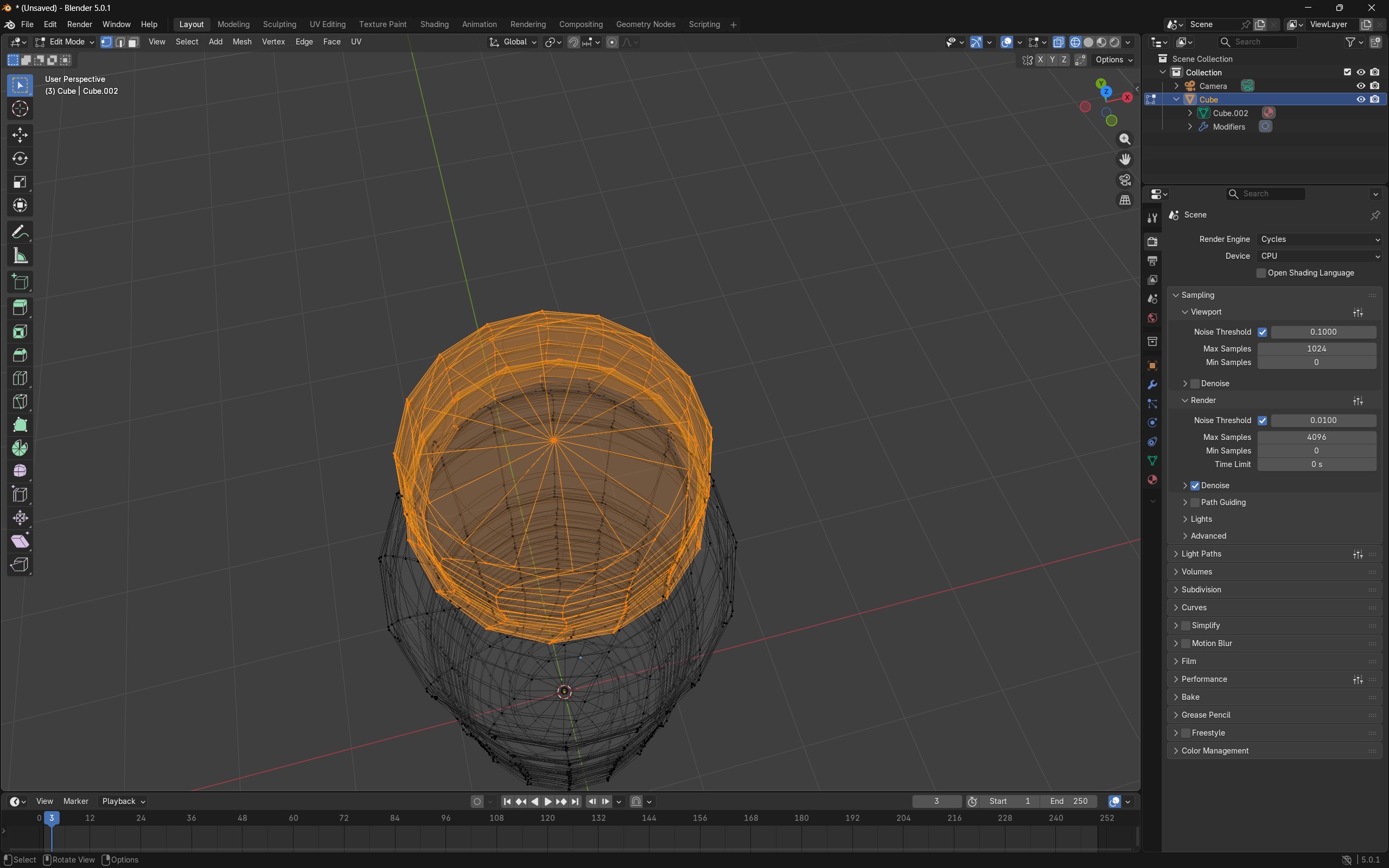The height and width of the screenshot is (868, 1389).
Task: Activate the Measure tool
Action: 20,256
